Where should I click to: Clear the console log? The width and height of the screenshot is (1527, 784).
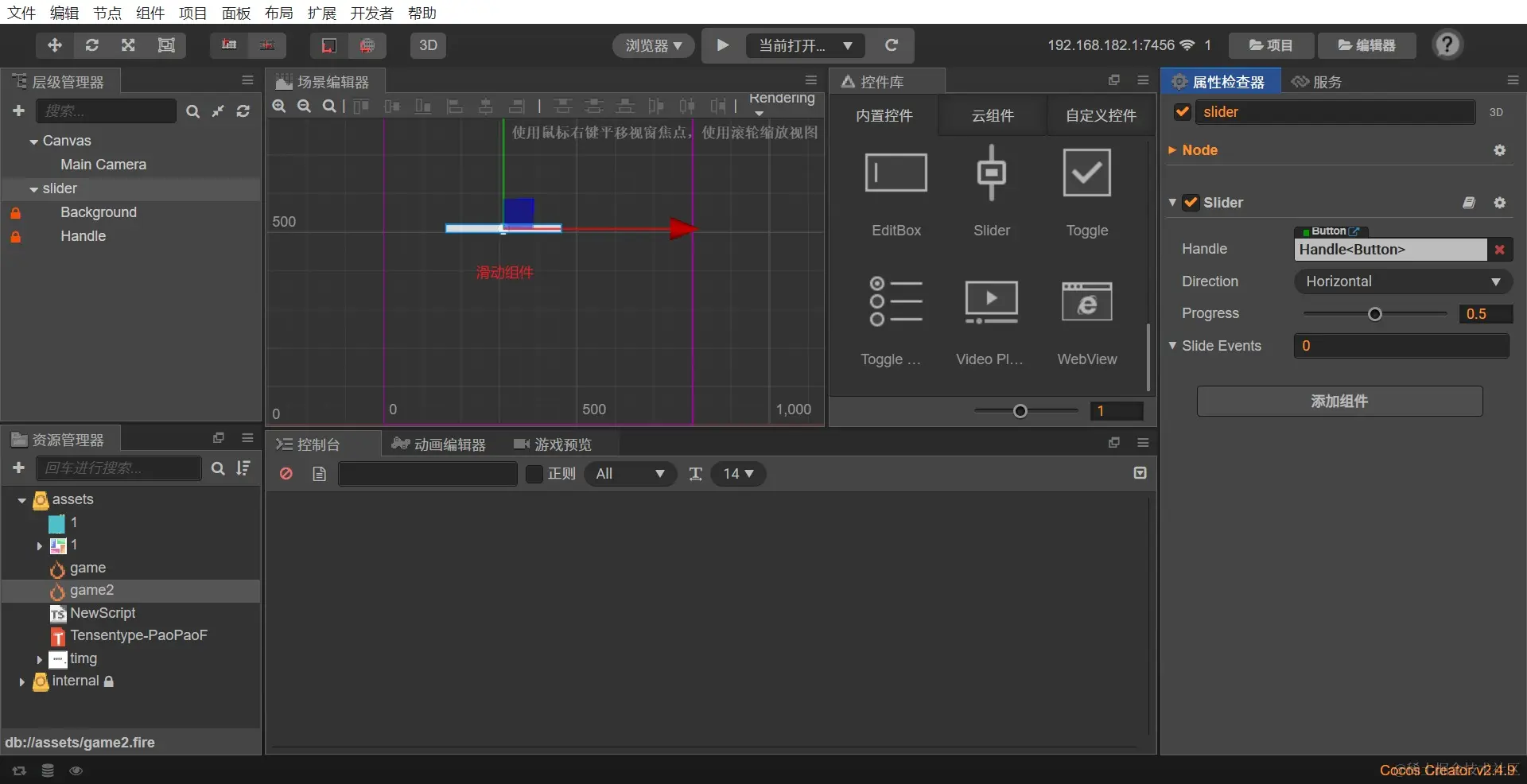coord(286,474)
